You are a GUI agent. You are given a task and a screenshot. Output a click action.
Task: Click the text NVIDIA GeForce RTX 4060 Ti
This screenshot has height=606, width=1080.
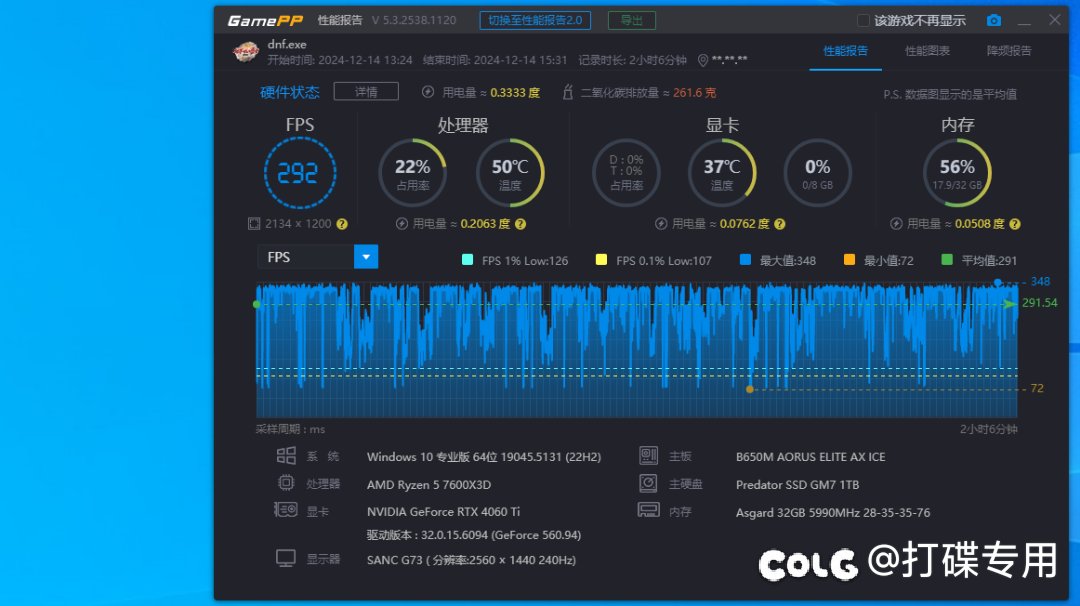[x=444, y=512]
